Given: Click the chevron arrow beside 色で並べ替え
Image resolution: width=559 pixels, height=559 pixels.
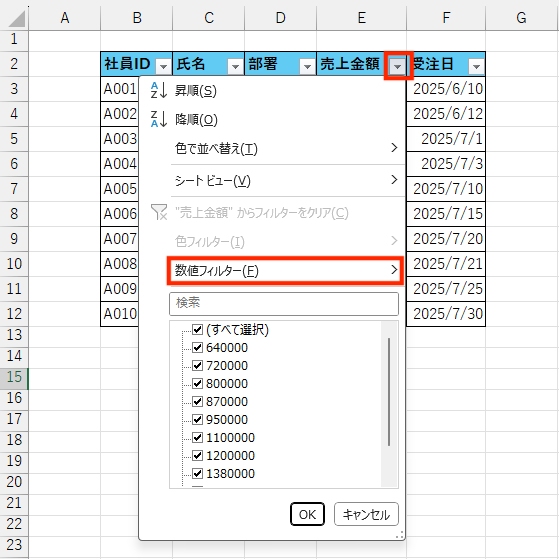Looking at the screenshot, I should (394, 148).
